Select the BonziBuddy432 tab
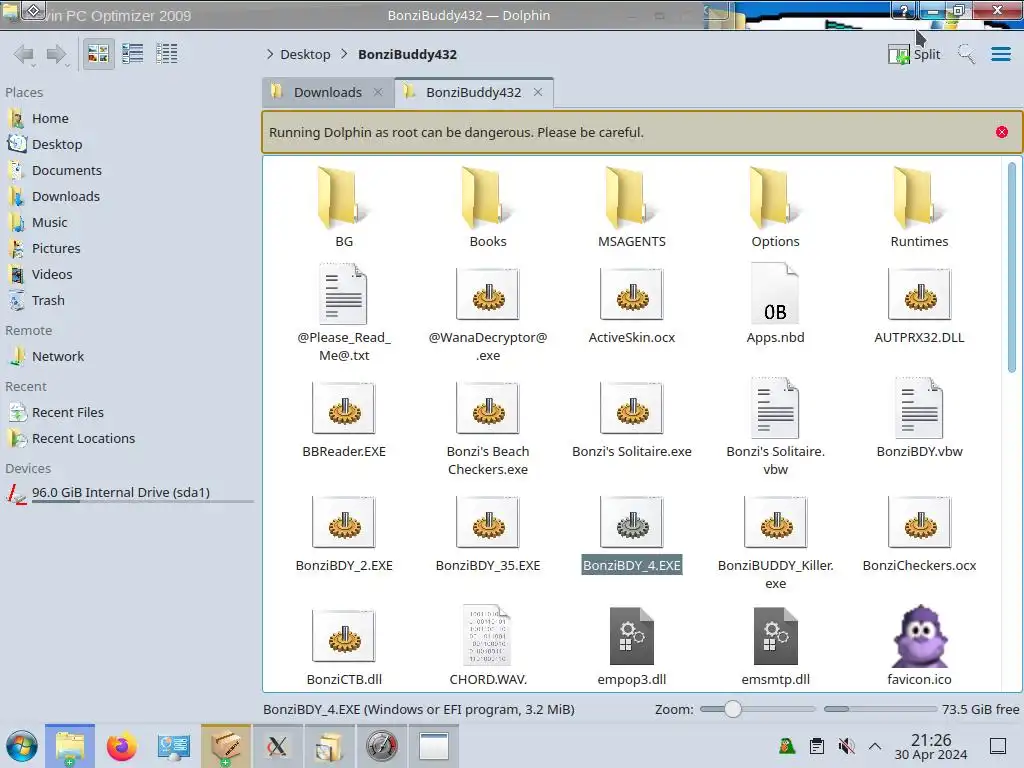This screenshot has height=768, width=1024. coord(473,93)
